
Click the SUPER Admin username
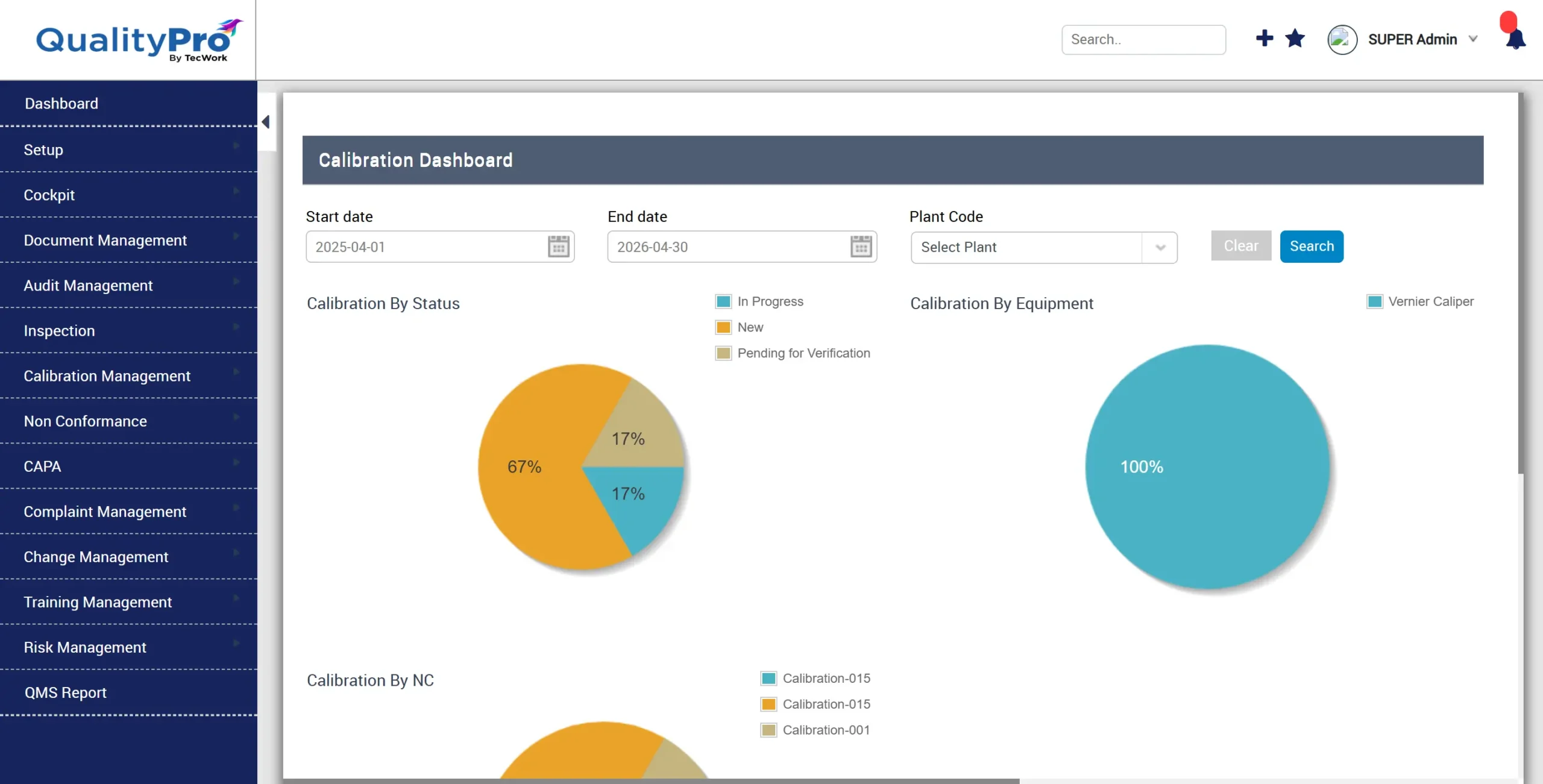click(1412, 39)
